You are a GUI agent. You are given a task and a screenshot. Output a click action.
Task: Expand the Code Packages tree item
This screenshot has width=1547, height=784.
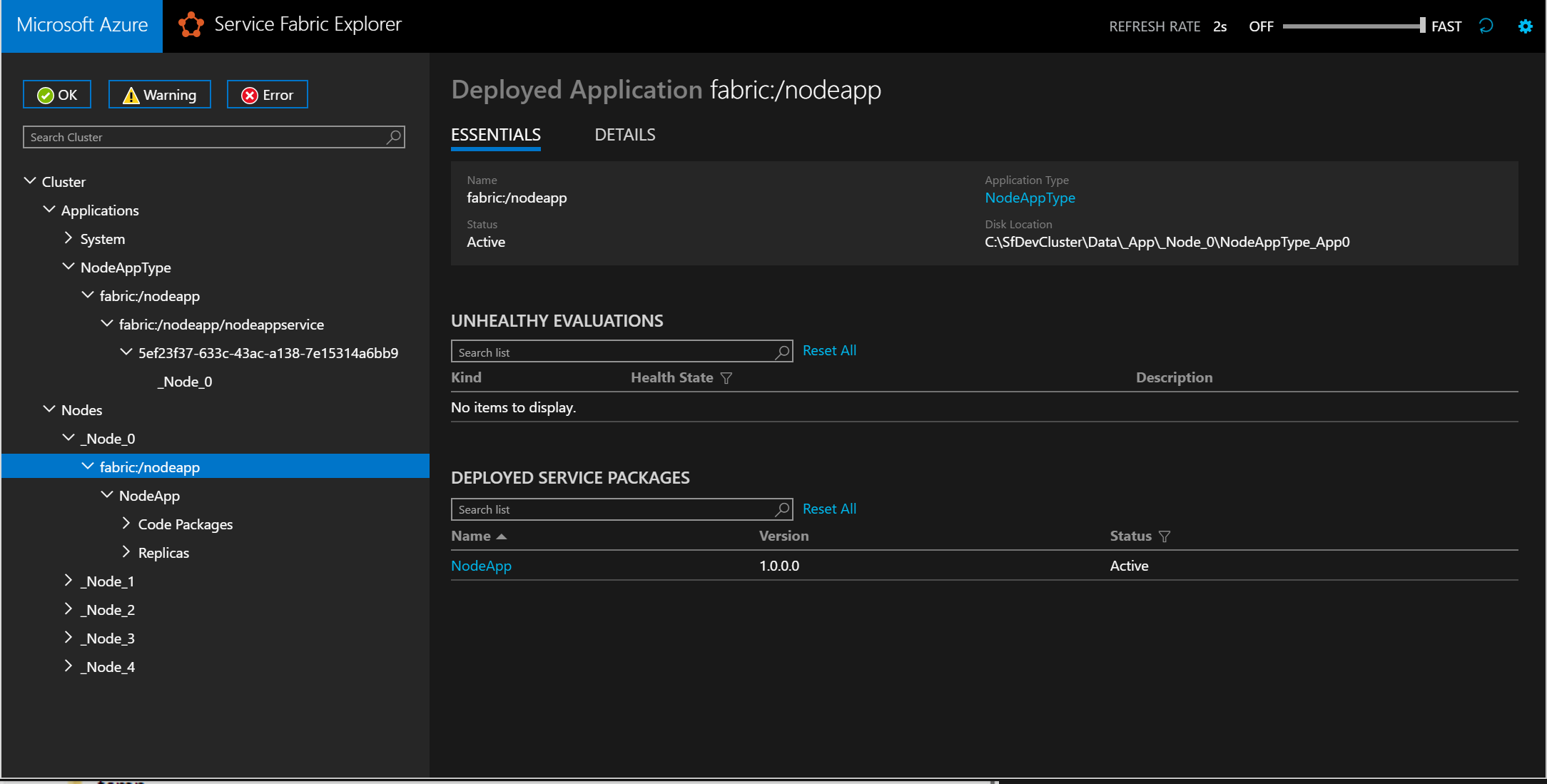click(x=127, y=523)
